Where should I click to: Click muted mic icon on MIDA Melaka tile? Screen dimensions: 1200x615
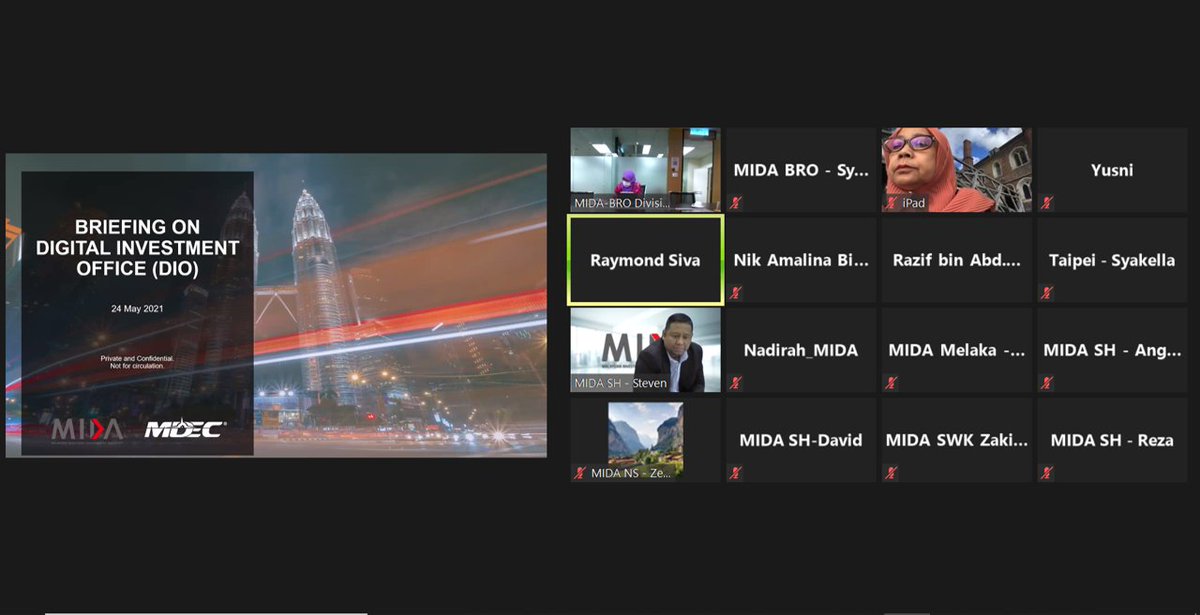click(891, 382)
